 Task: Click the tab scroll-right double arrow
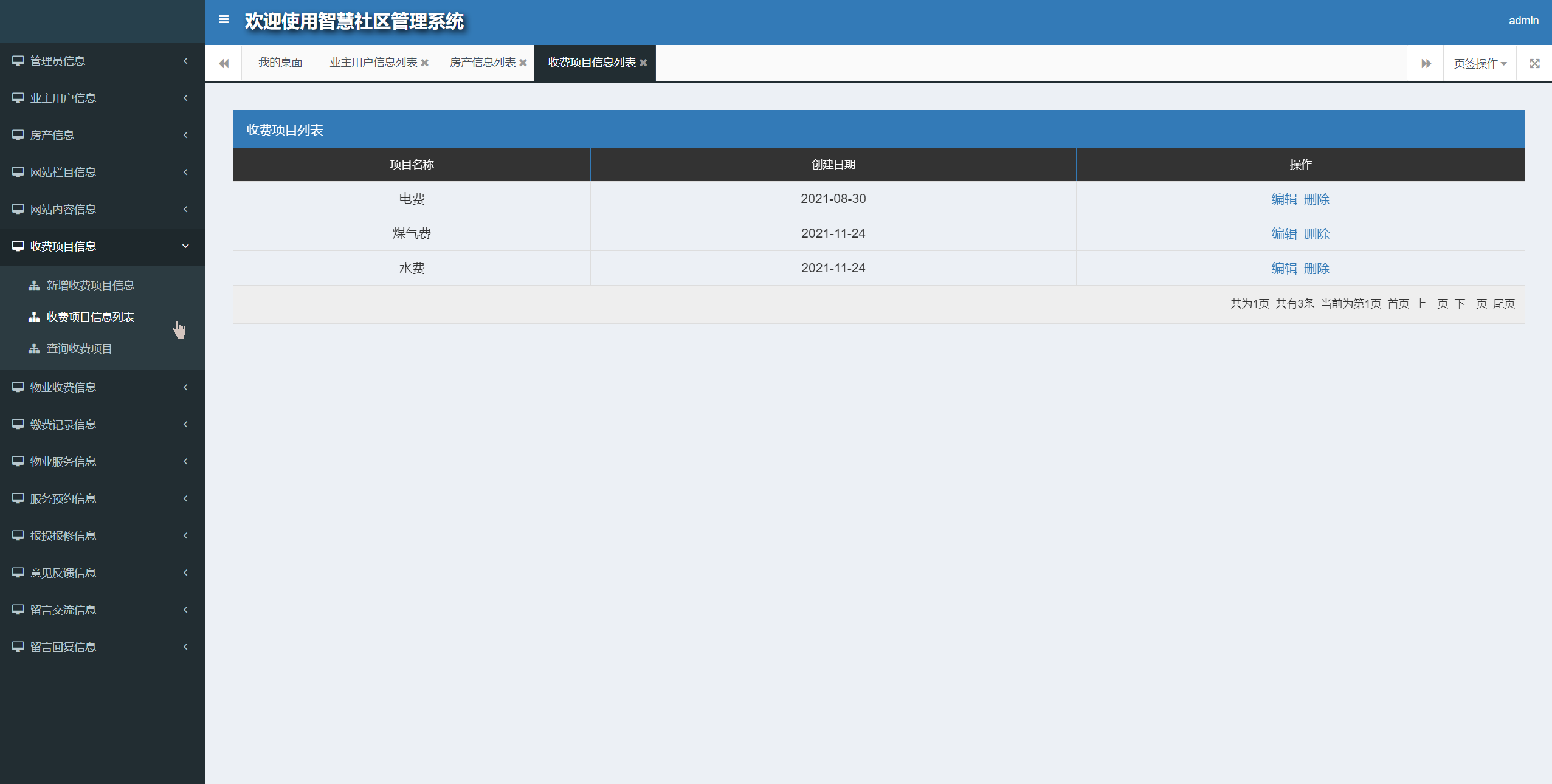pos(1426,63)
